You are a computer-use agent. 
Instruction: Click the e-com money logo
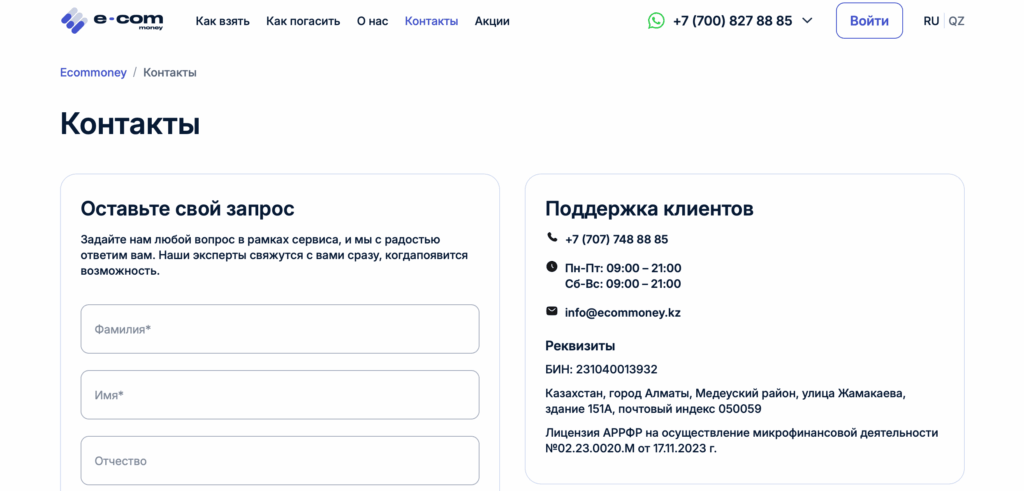[111, 20]
